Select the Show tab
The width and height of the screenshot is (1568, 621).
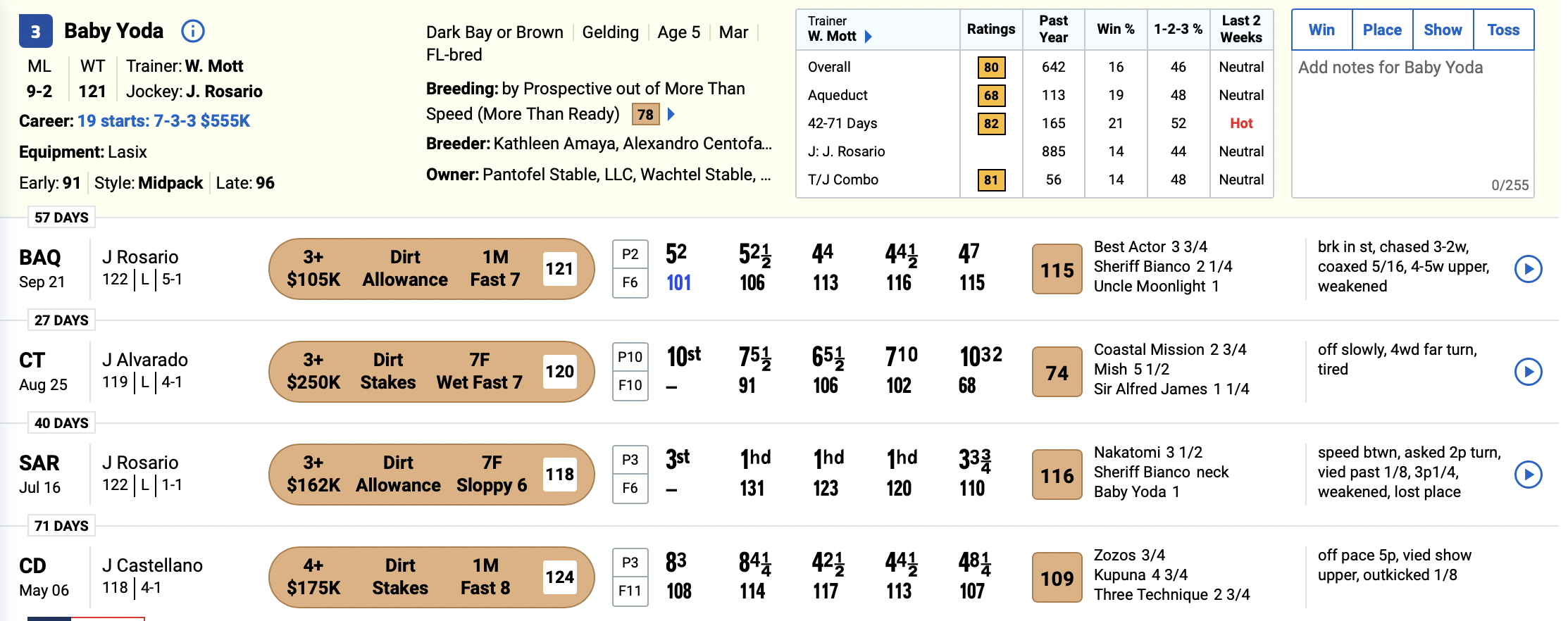click(x=1443, y=30)
